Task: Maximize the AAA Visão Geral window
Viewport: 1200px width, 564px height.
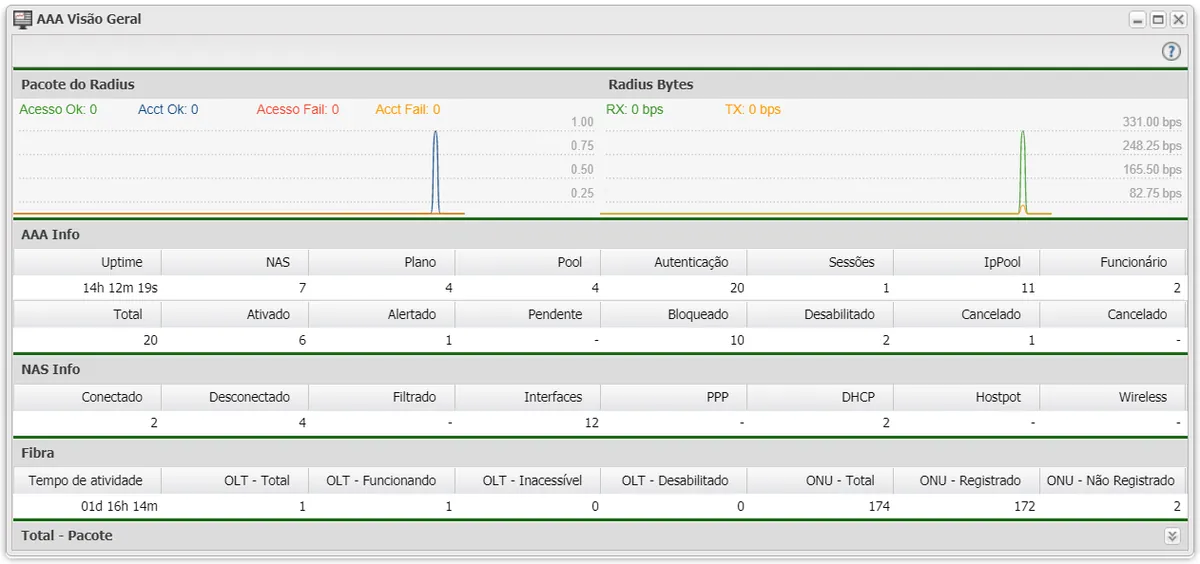Action: pyautogui.click(x=1158, y=20)
